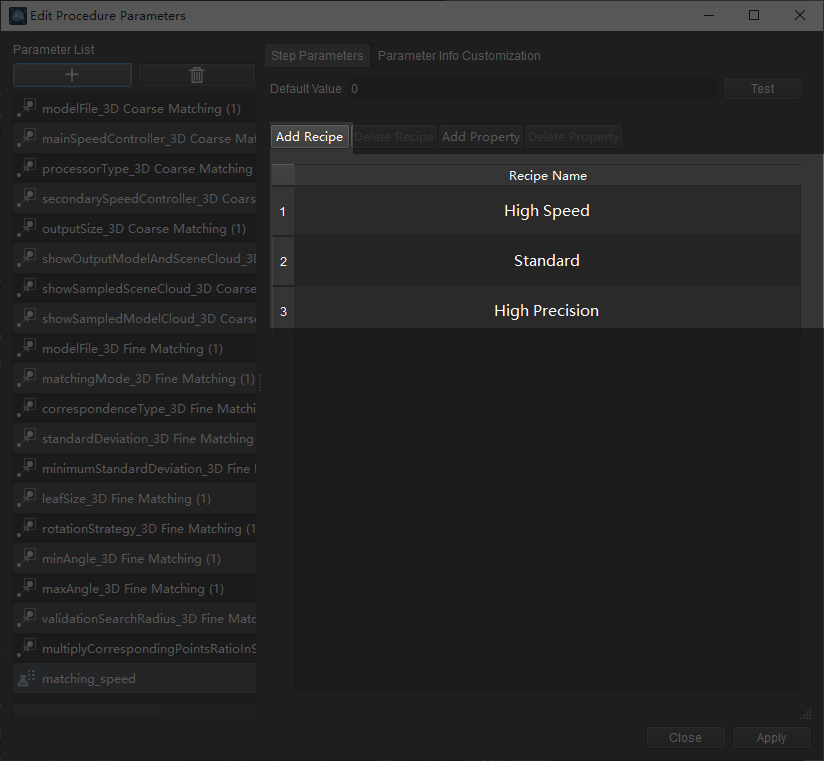
Task: Select the Standard recipe row
Action: [546, 261]
